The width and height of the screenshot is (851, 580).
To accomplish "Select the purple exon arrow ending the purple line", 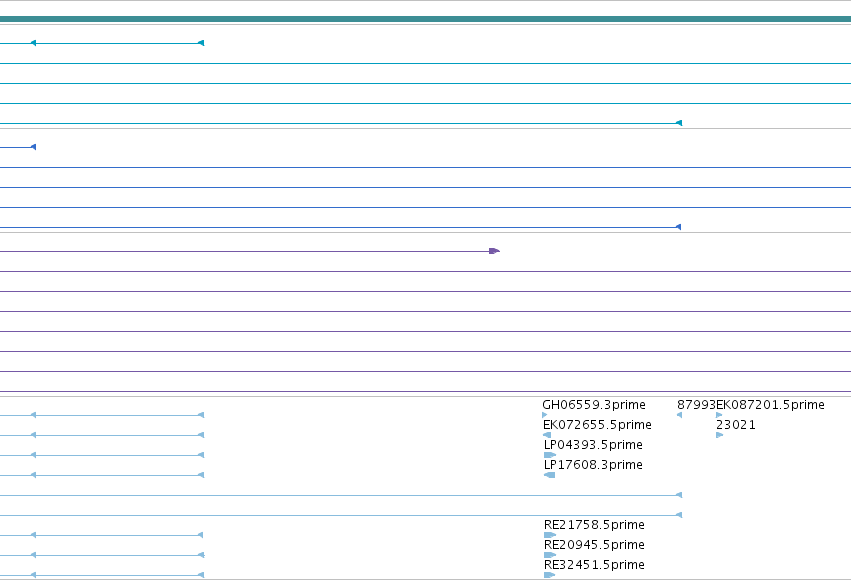I will point(494,251).
